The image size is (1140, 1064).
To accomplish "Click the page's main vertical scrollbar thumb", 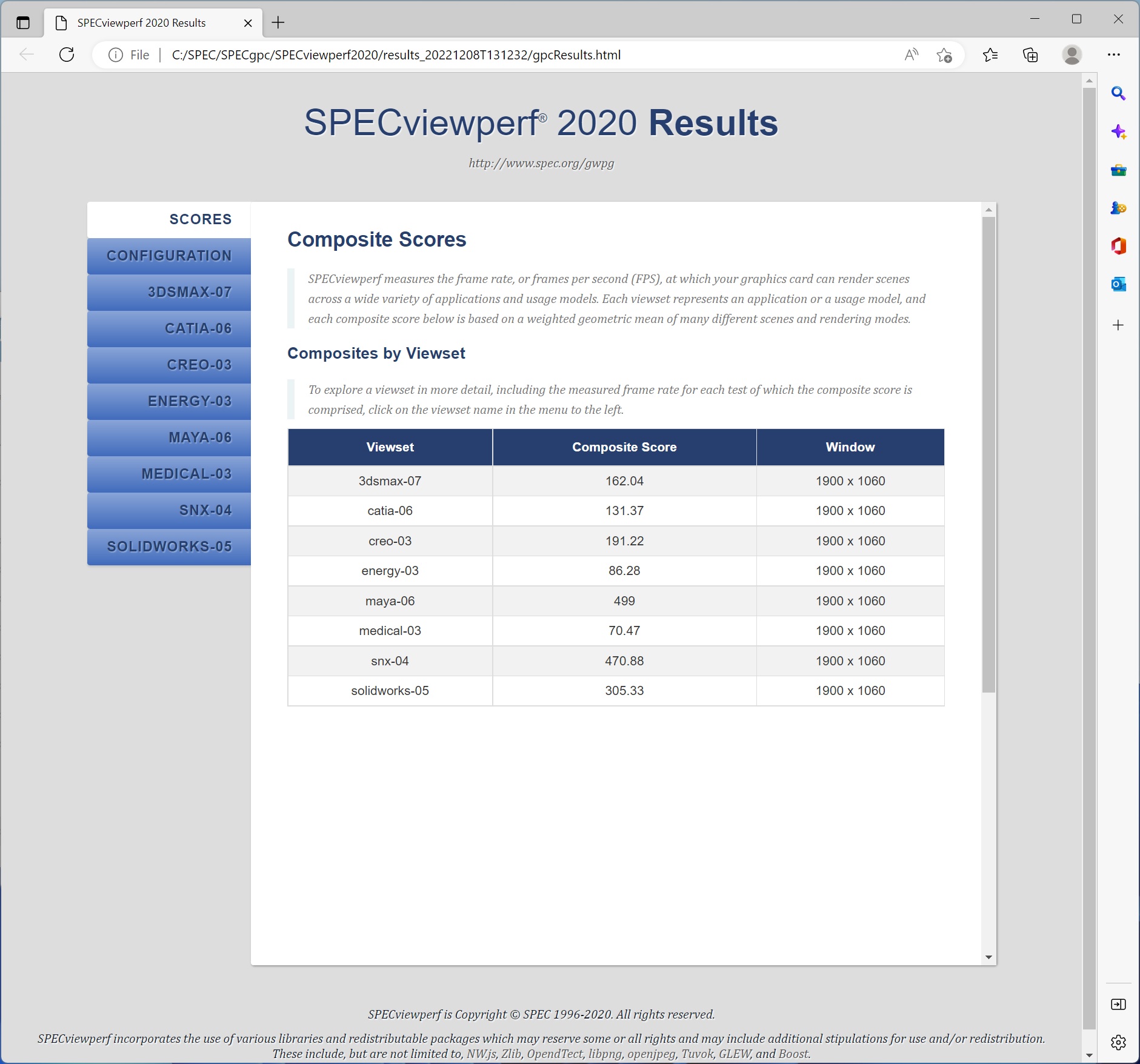I will [x=1089, y=557].
